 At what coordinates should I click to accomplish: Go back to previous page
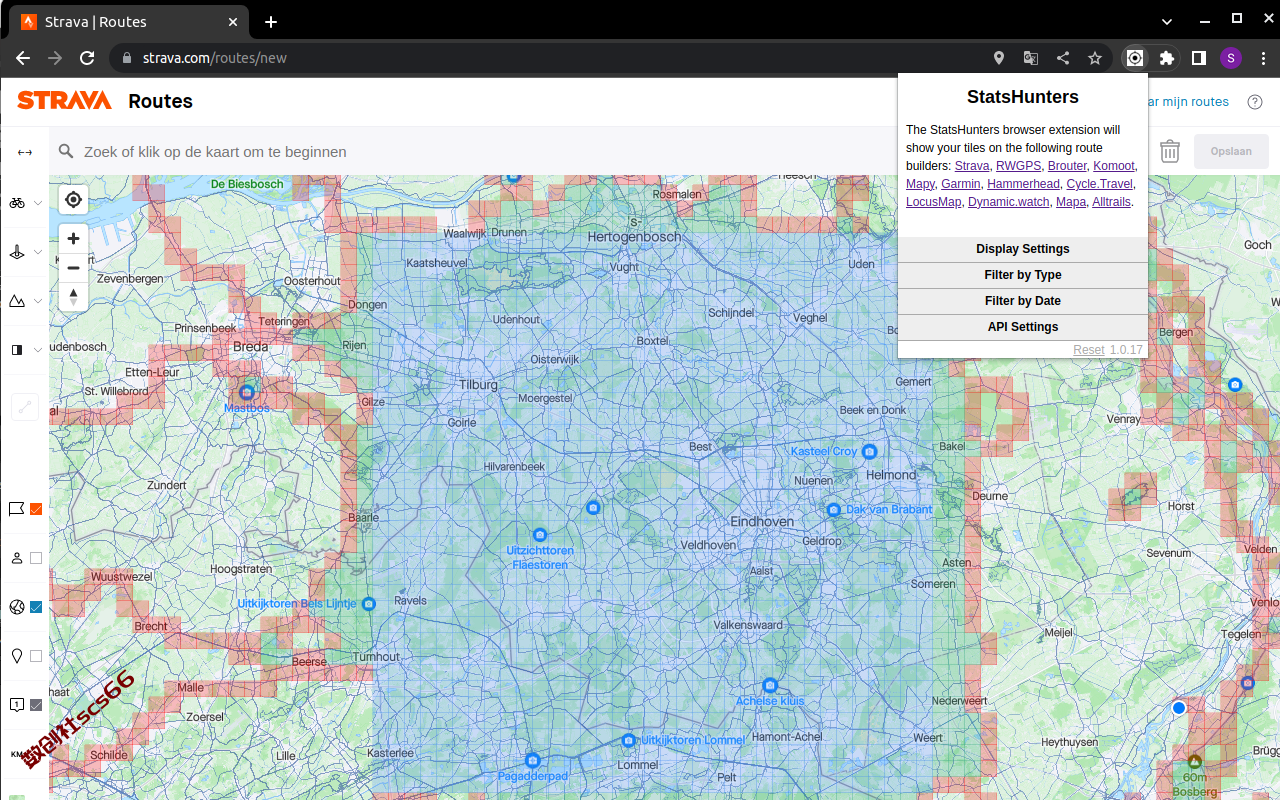(x=23, y=58)
